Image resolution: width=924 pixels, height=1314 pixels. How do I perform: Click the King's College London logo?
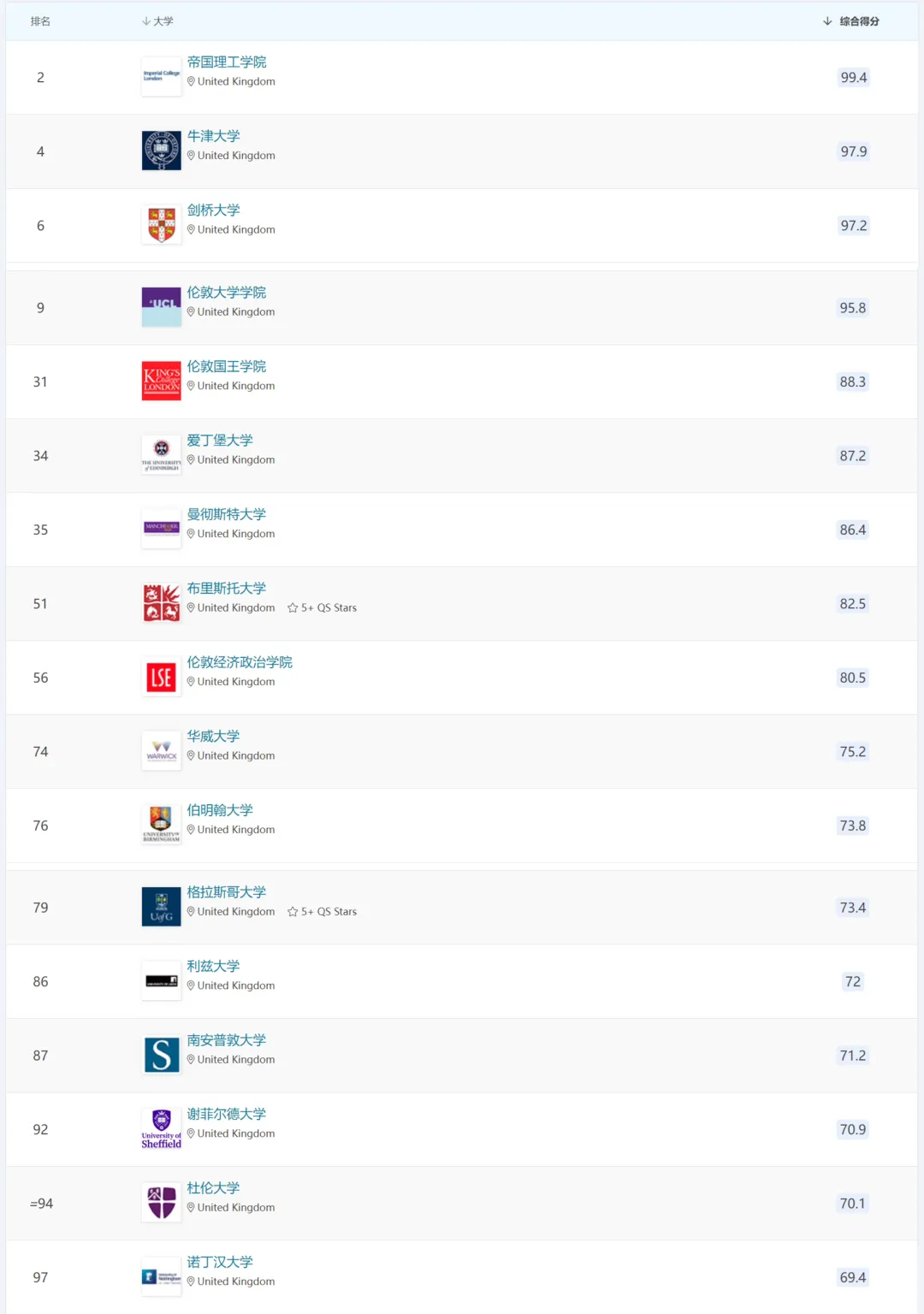161,380
